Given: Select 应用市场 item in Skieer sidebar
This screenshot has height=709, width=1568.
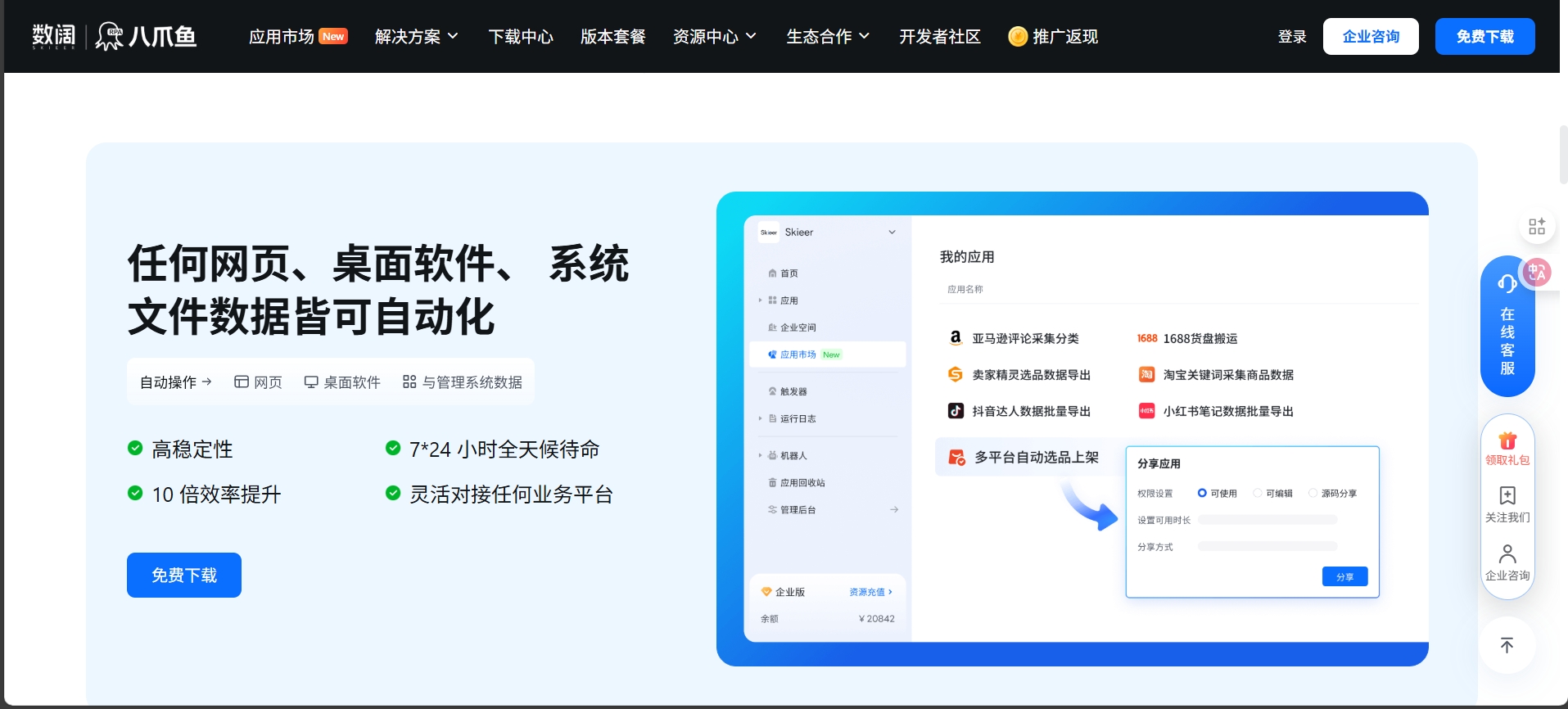Looking at the screenshot, I should click(x=827, y=354).
